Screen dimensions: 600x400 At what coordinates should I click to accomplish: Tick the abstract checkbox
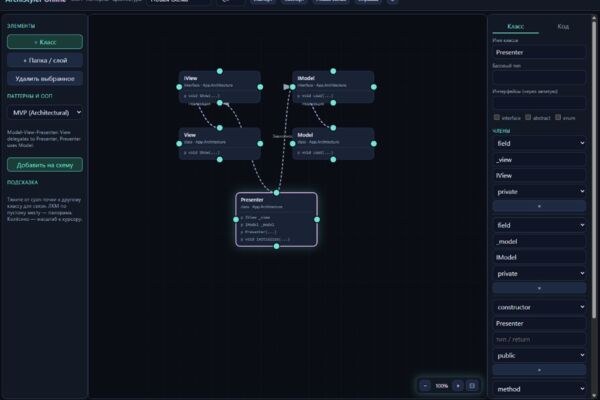click(x=528, y=117)
